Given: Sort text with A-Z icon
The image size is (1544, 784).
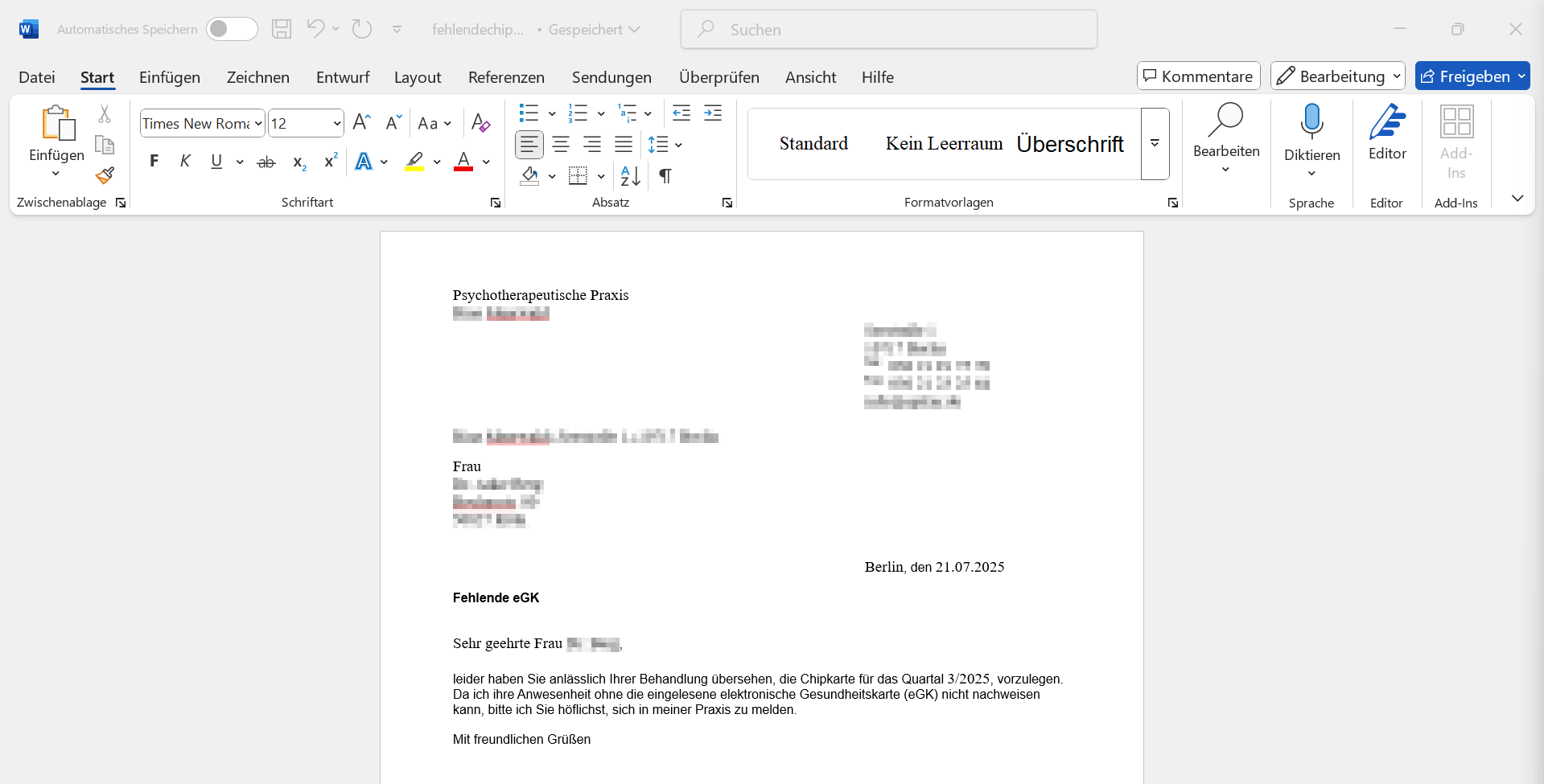Looking at the screenshot, I should click(631, 175).
